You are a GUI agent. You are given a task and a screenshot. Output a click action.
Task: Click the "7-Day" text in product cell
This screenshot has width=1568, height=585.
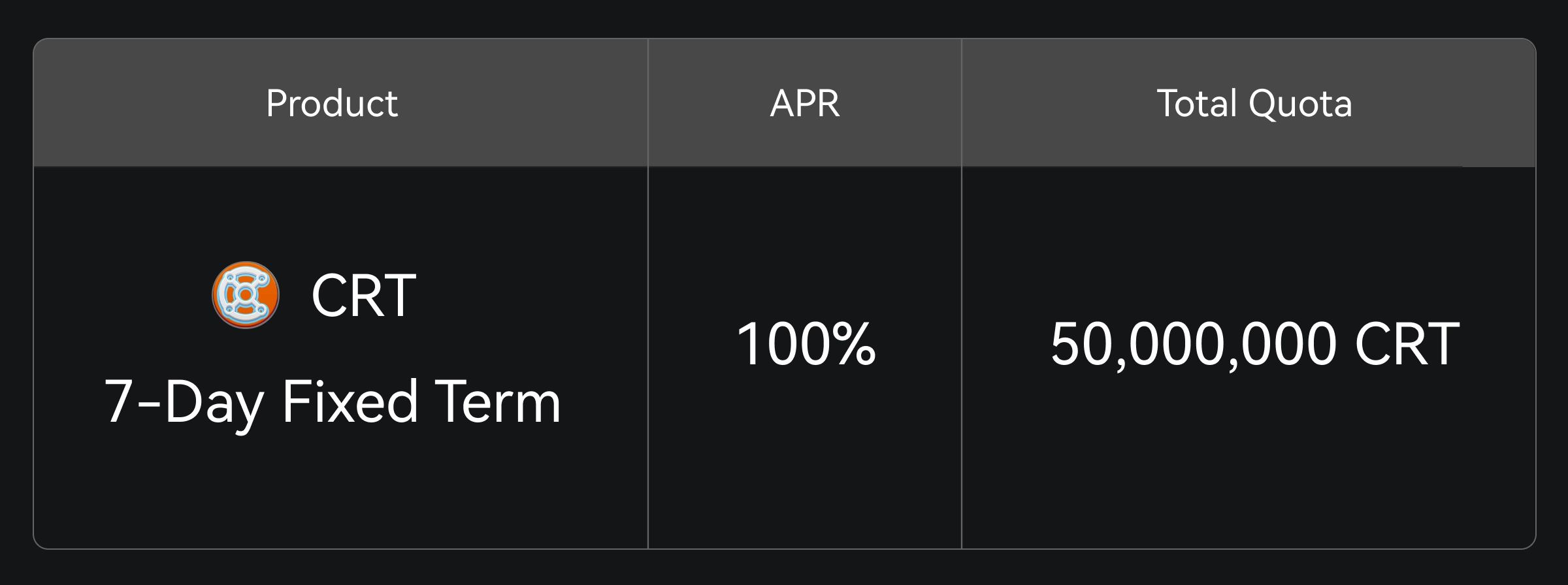click(x=184, y=402)
